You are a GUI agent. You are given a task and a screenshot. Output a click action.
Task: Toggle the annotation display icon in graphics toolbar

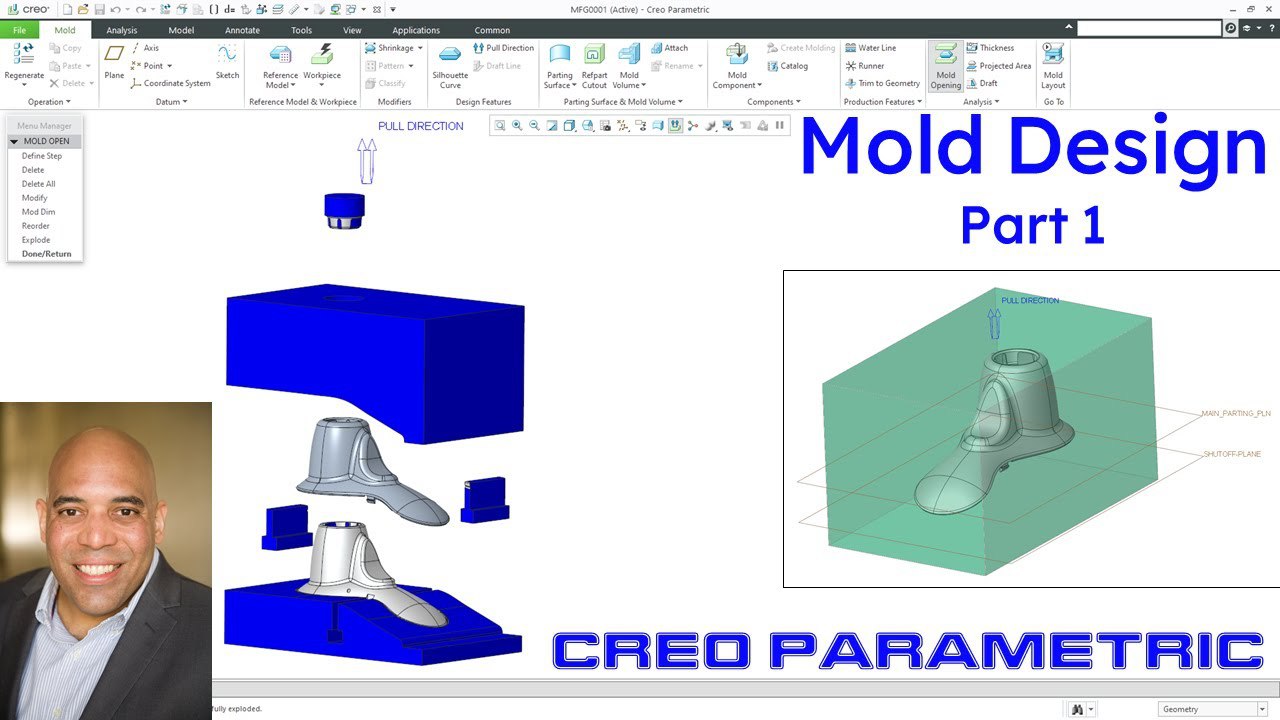pyautogui.click(x=640, y=125)
